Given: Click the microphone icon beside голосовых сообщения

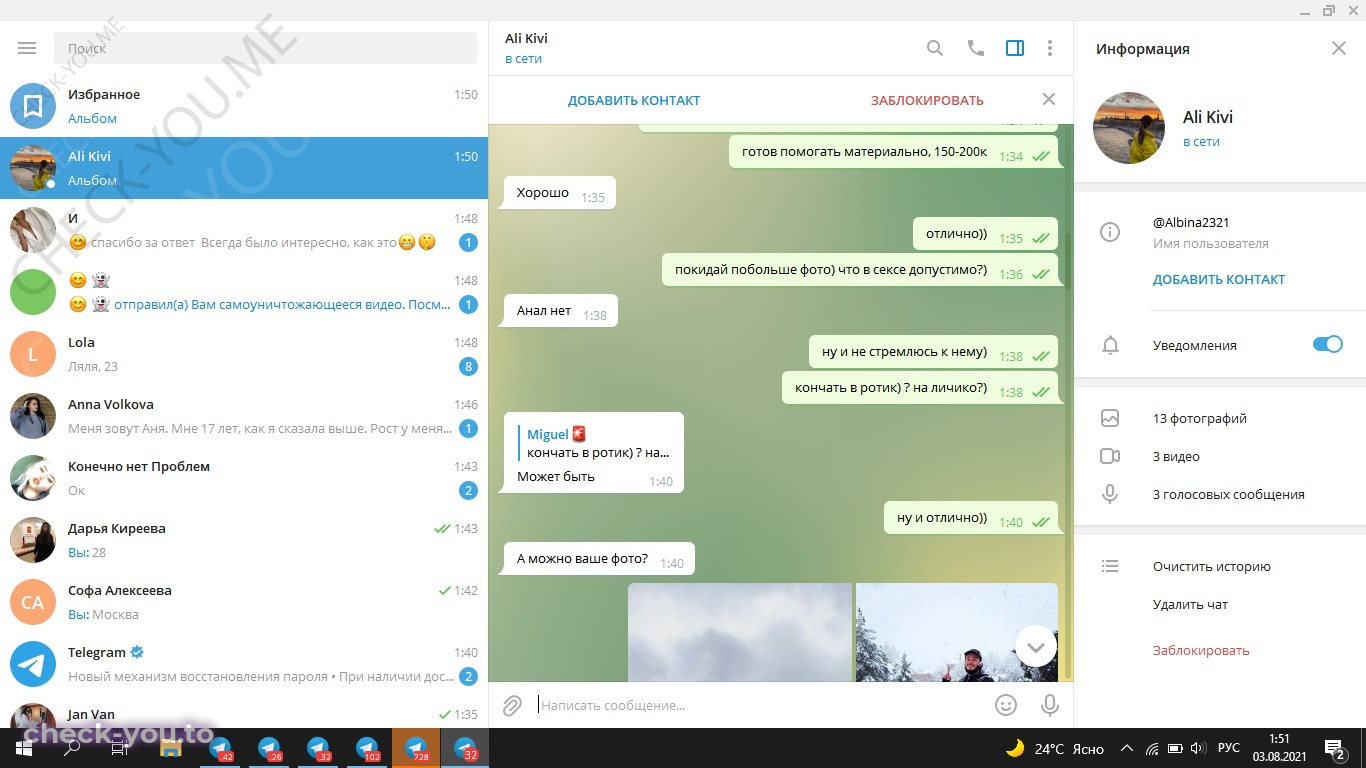Looking at the screenshot, I should point(1110,494).
